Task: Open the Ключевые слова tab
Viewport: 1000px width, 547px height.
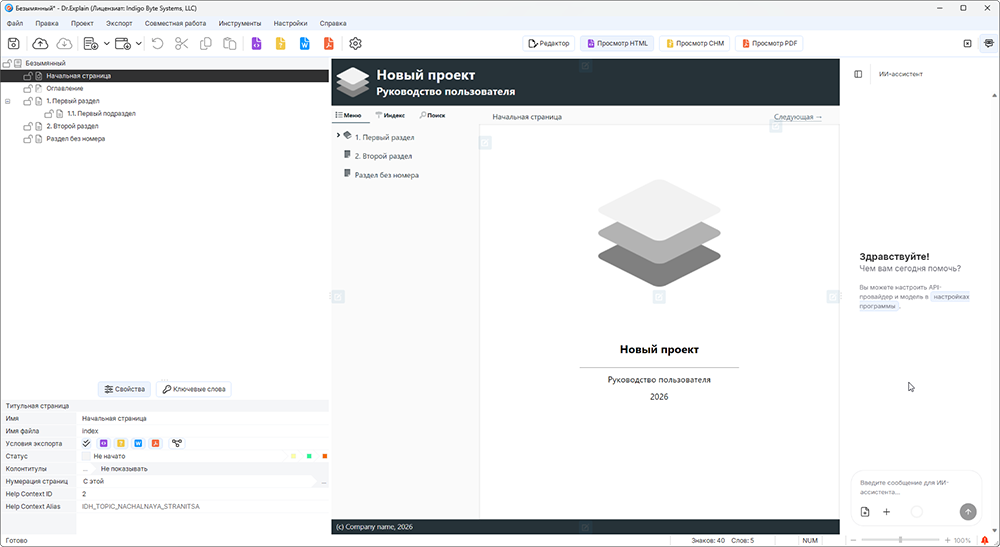Action: [x=193, y=389]
